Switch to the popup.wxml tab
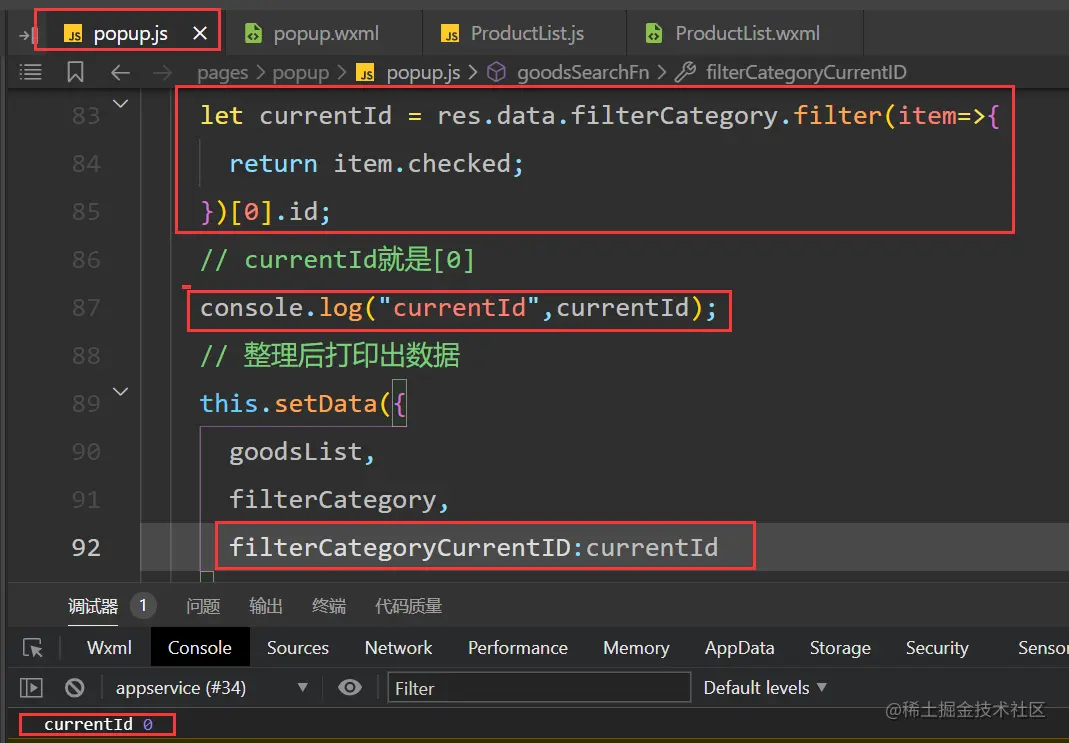1069x743 pixels. tap(312, 33)
